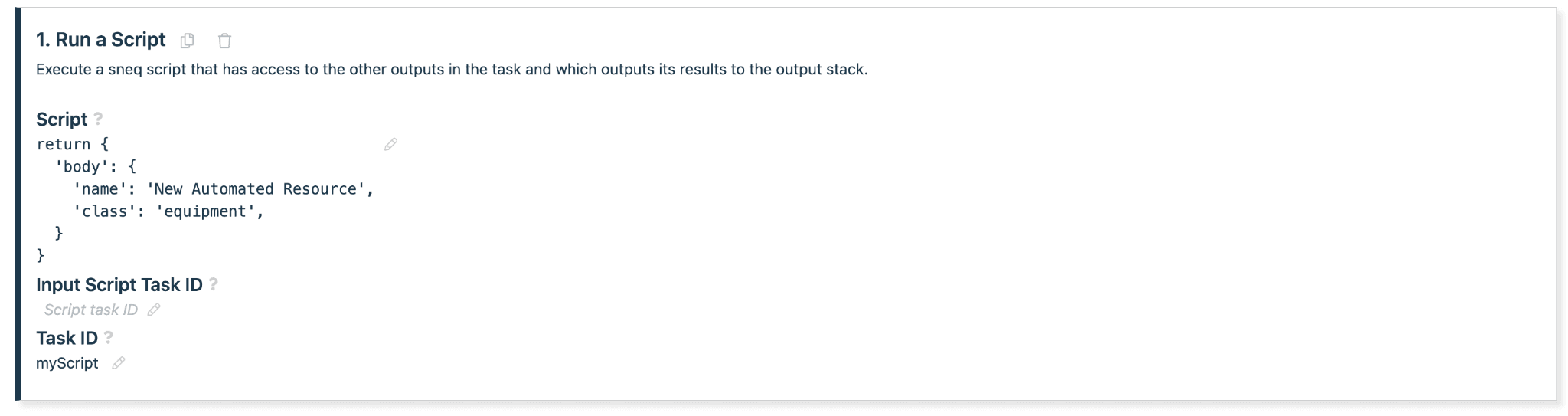Viewport: 1568px width, 416px height.
Task: Click the duplicate step icon beside the title
Action: (x=188, y=41)
